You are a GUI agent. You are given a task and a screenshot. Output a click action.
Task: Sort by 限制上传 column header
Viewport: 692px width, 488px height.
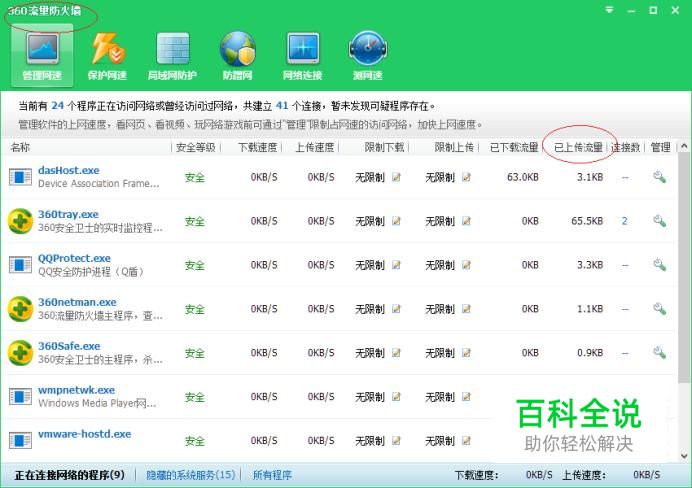point(454,147)
